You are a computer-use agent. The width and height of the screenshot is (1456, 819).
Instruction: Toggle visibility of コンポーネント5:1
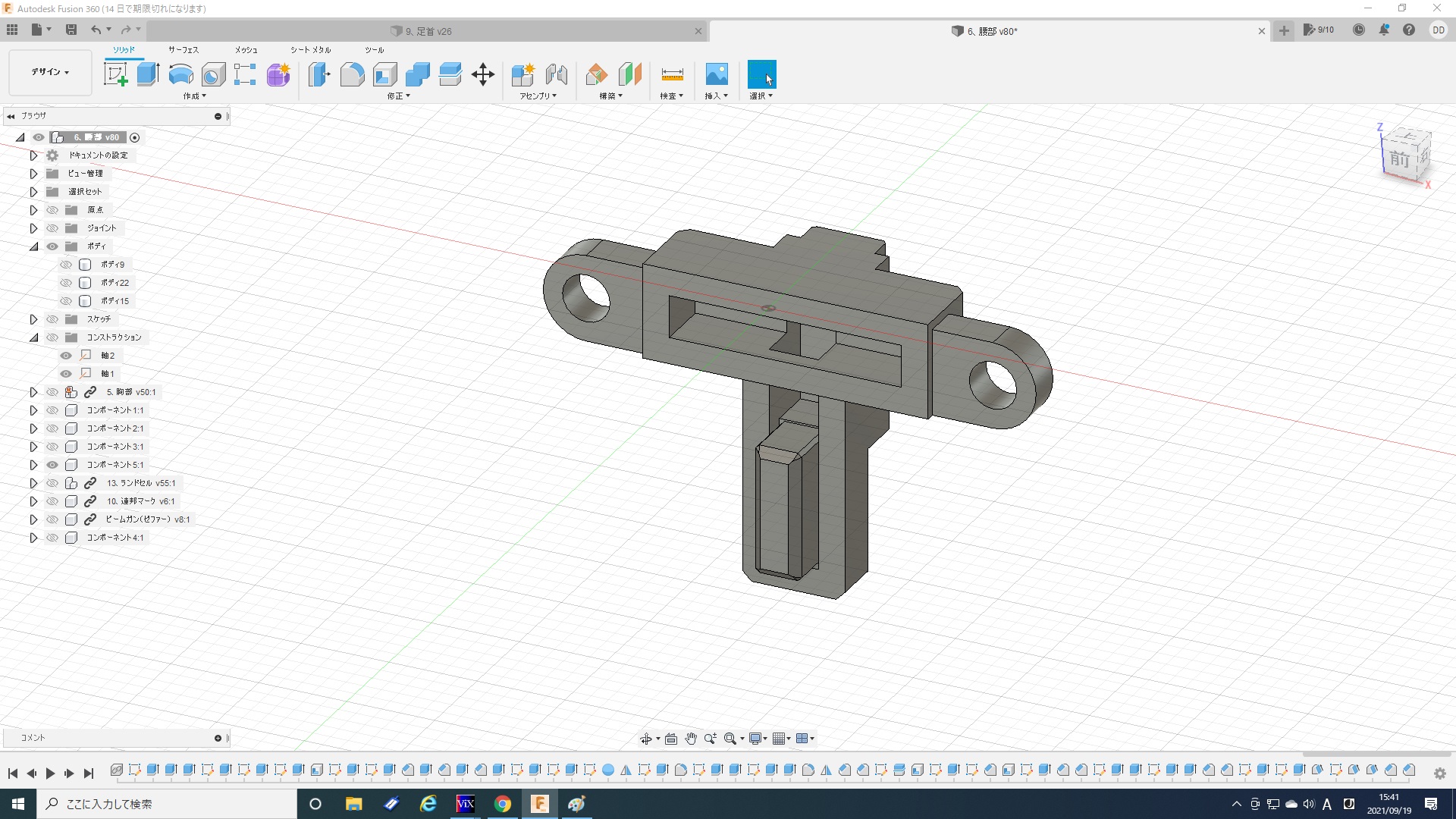(52, 465)
